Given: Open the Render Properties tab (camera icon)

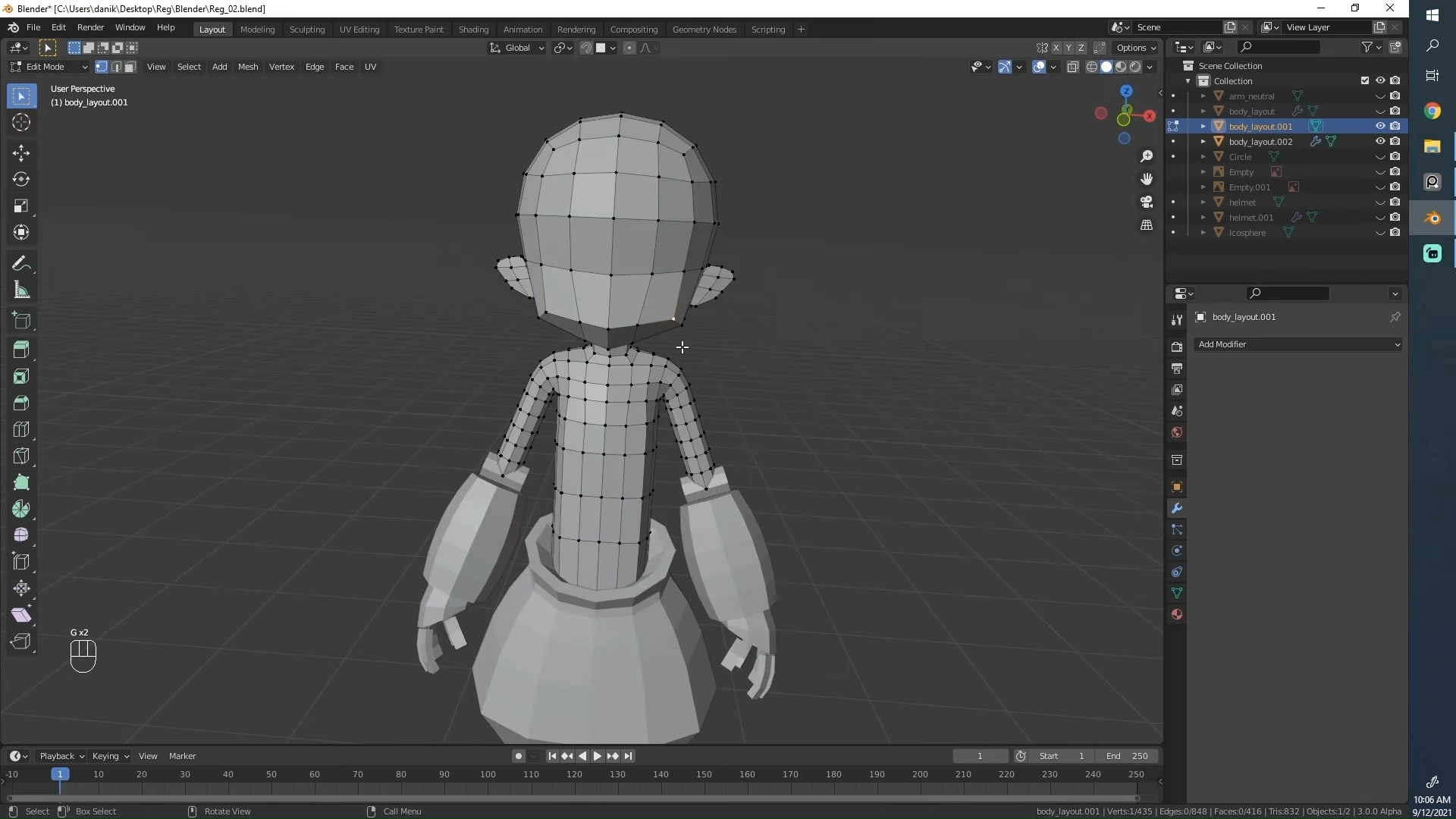Looking at the screenshot, I should 1177,346.
